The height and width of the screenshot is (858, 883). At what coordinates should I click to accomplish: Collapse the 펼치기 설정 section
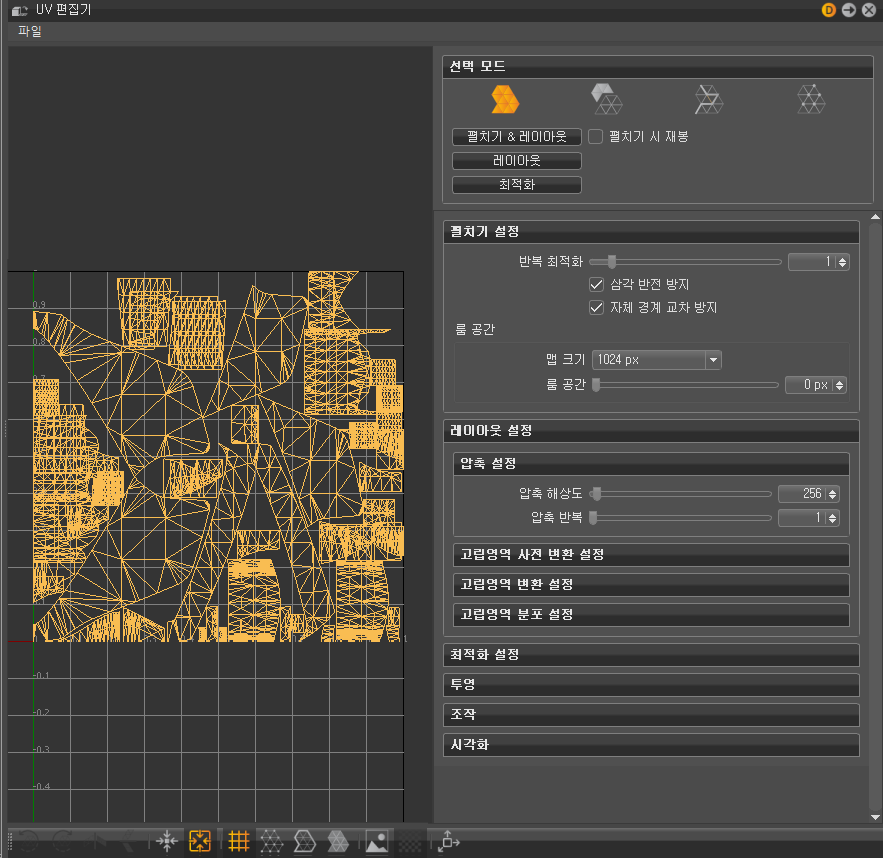click(x=651, y=232)
